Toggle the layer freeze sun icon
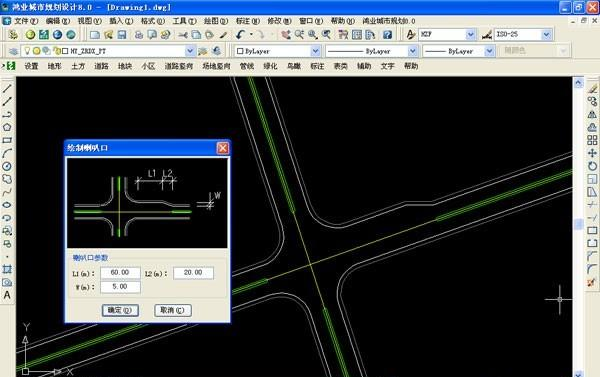This screenshot has height=377, width=600. tap(37, 51)
